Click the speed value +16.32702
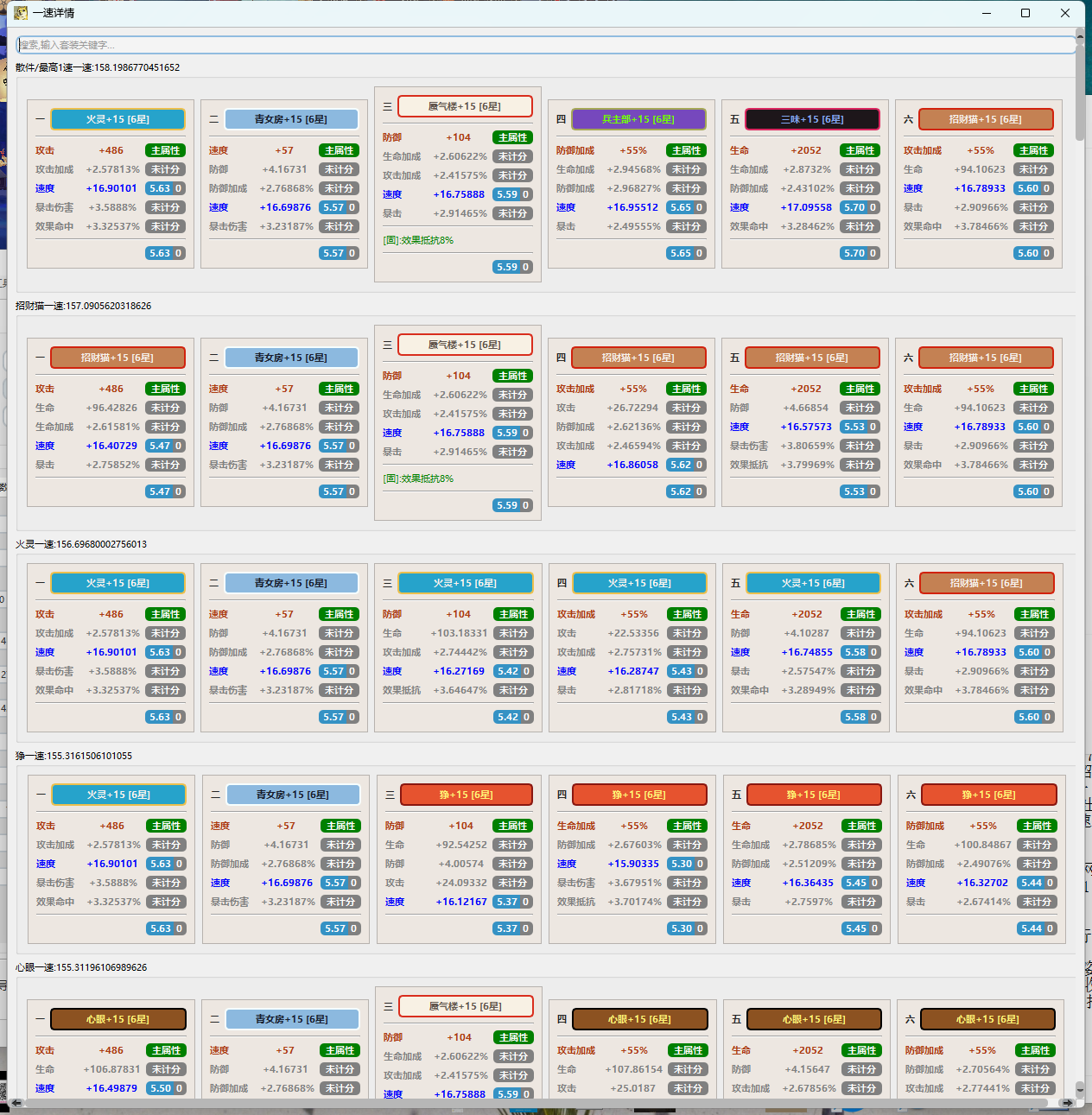This screenshot has height=1115, width=1092. click(x=982, y=883)
